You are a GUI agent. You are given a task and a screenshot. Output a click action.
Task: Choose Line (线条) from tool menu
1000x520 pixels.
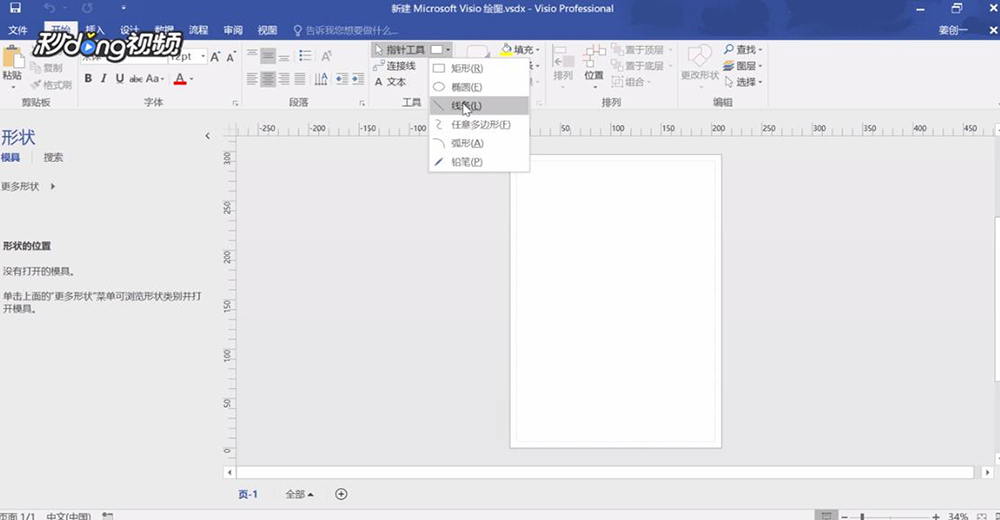click(x=479, y=105)
